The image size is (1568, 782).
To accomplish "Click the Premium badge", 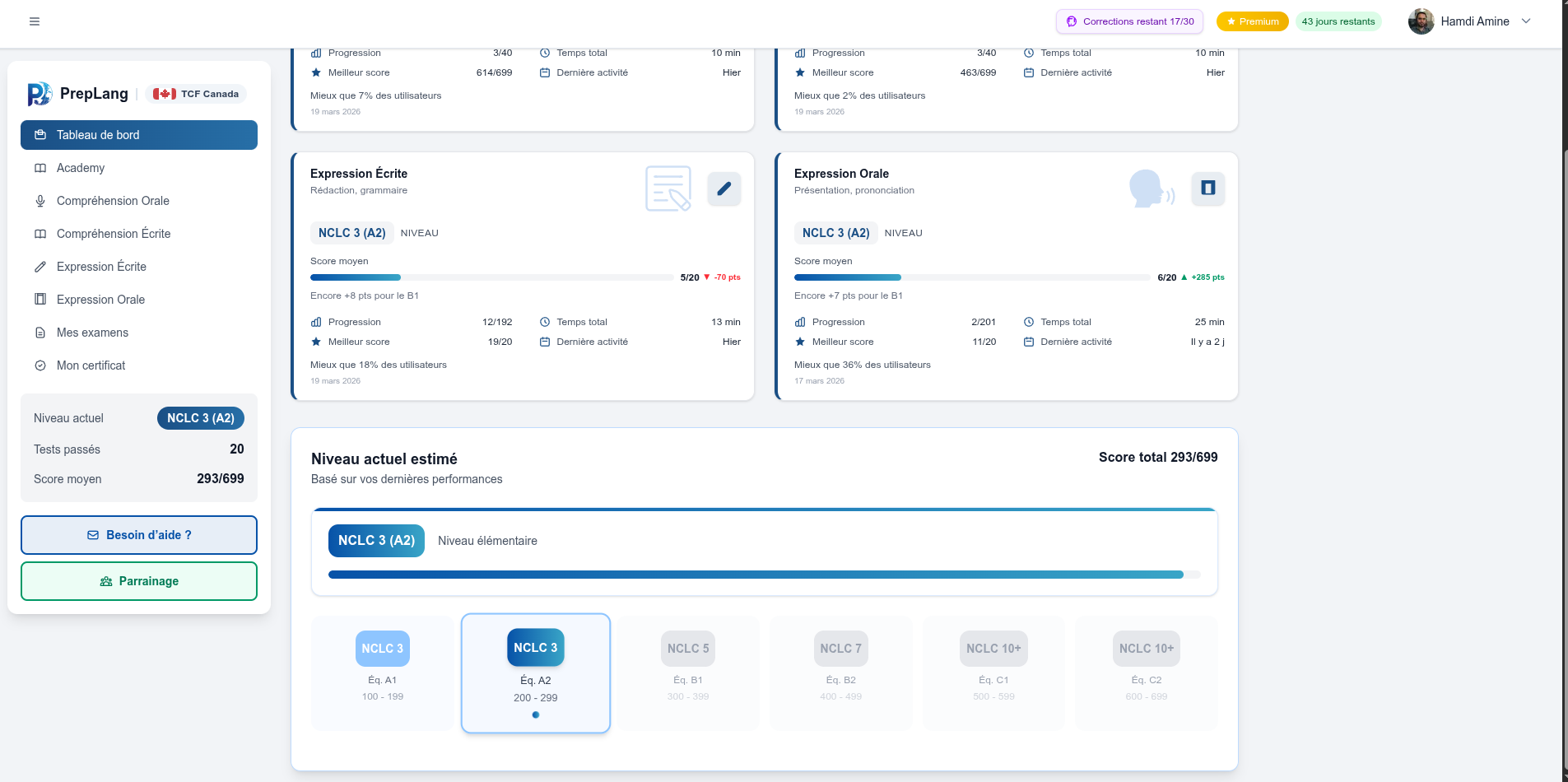I will tap(1252, 21).
